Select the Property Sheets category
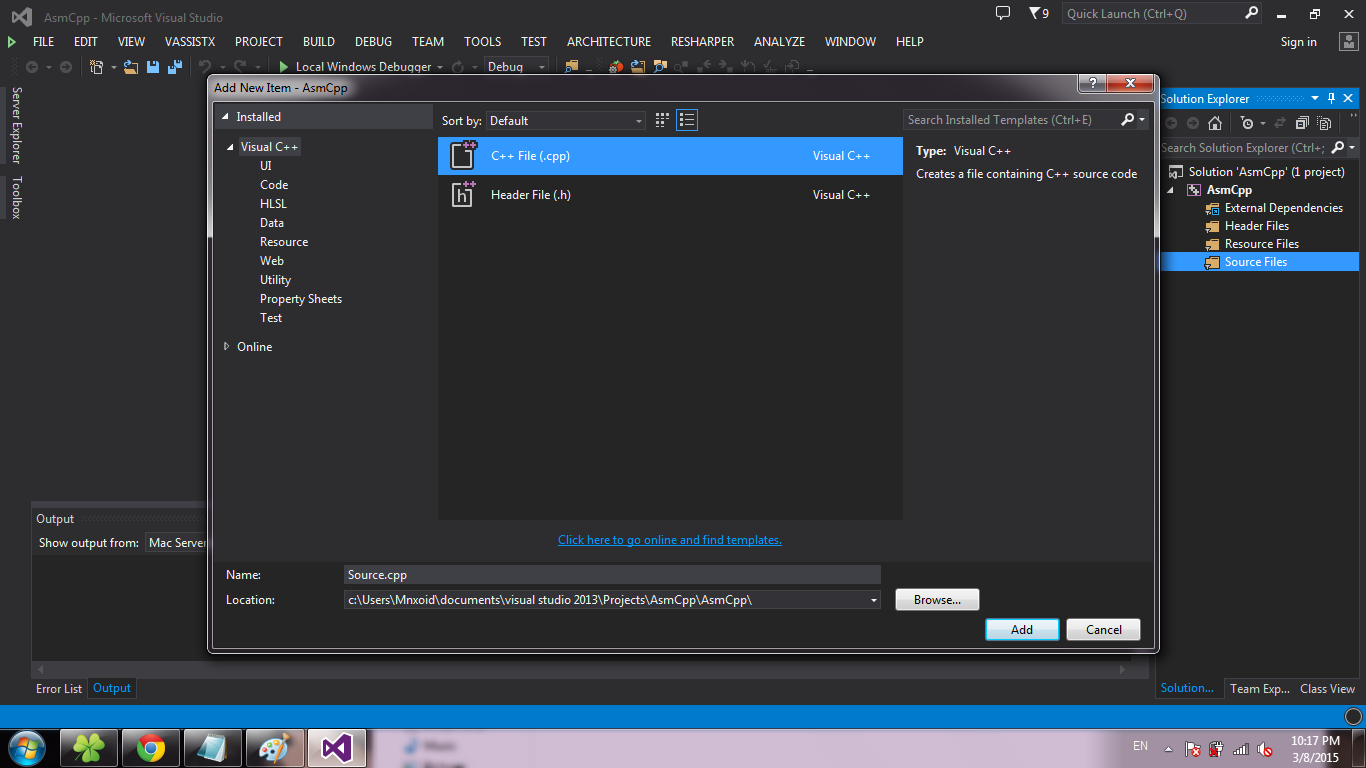Screen dimensions: 1366x768 tap(301, 299)
